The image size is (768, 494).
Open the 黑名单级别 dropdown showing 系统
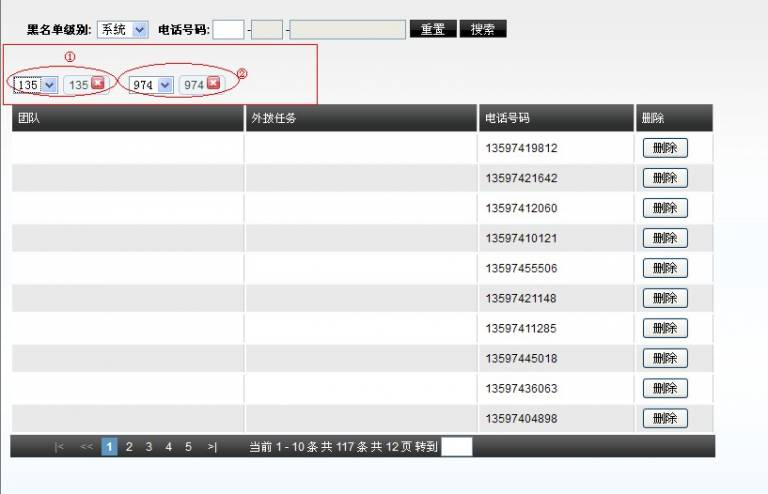[x=123, y=30]
